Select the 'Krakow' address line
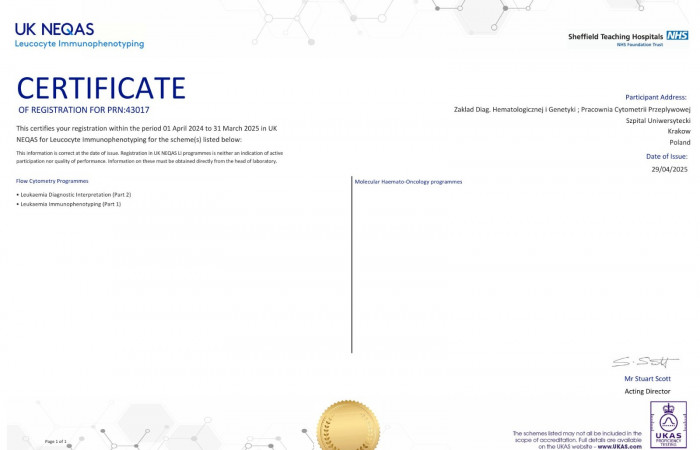This screenshot has width=700, height=450. pos(679,131)
